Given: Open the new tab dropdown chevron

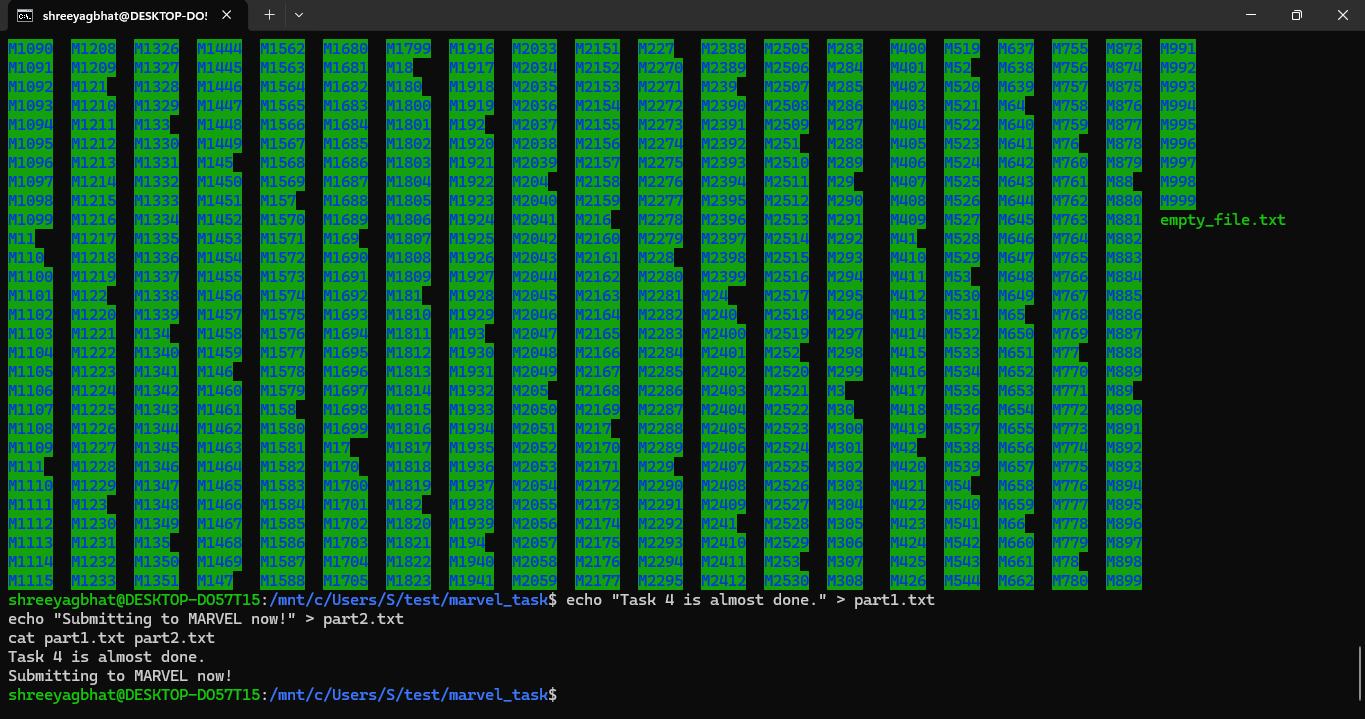Looking at the screenshot, I should (x=298, y=15).
